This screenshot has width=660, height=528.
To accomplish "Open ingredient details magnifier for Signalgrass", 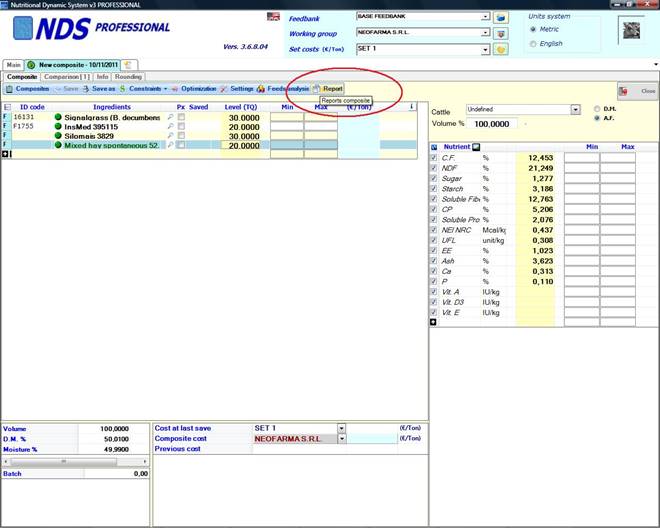I will [170, 117].
